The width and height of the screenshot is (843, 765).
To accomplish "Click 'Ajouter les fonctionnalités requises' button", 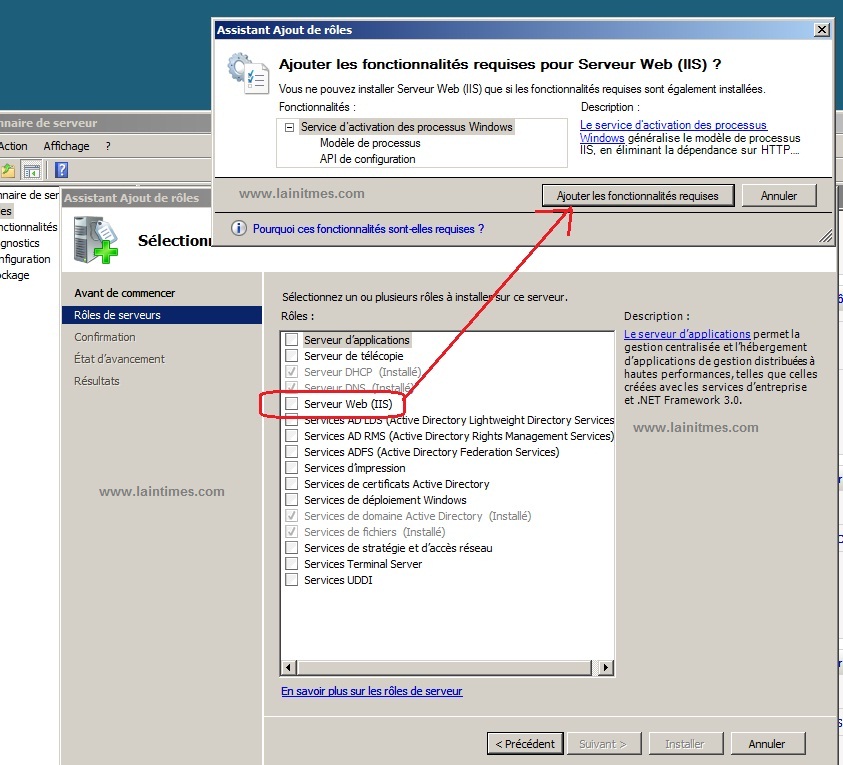I will (x=637, y=195).
